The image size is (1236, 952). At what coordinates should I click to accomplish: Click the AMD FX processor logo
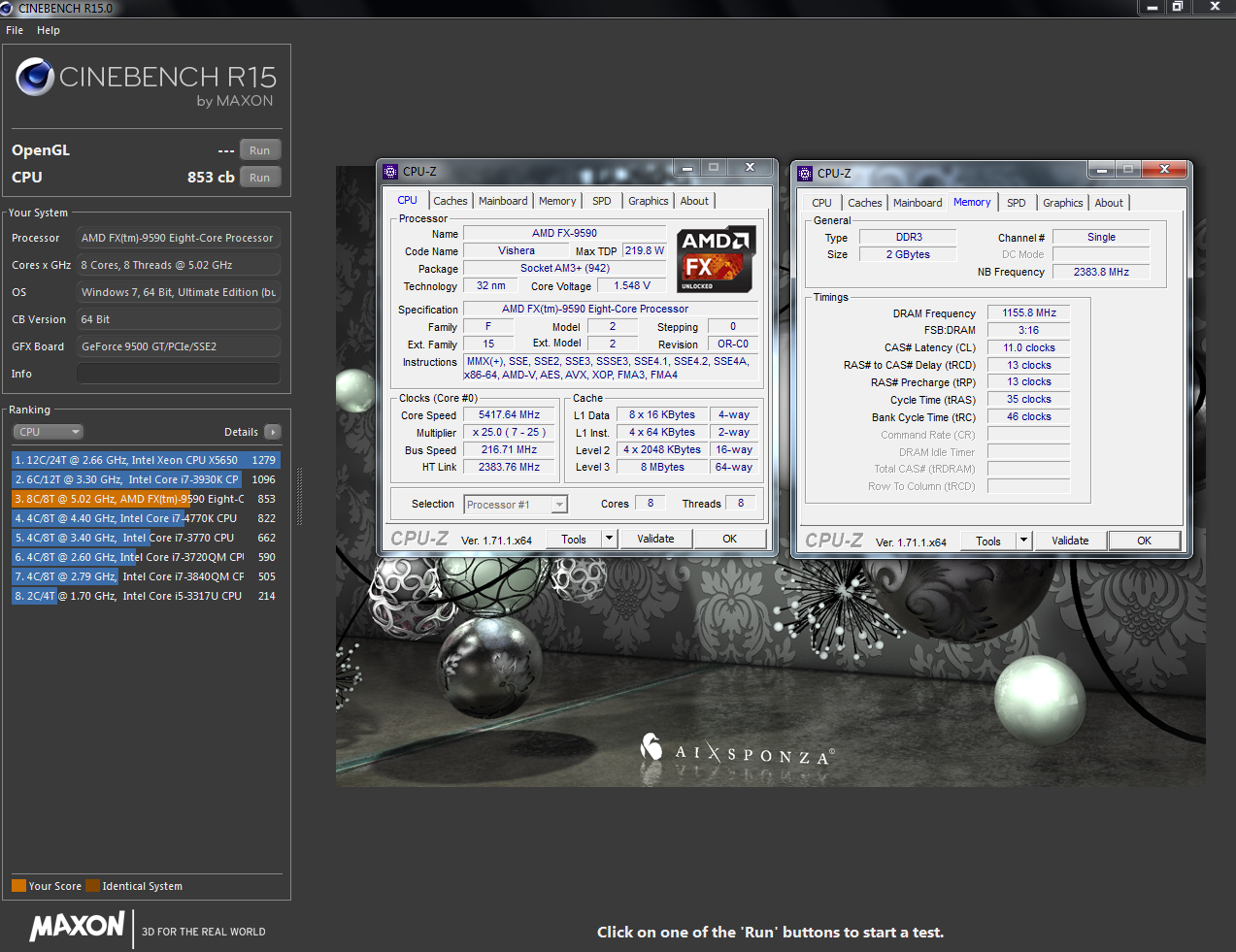pos(716,259)
